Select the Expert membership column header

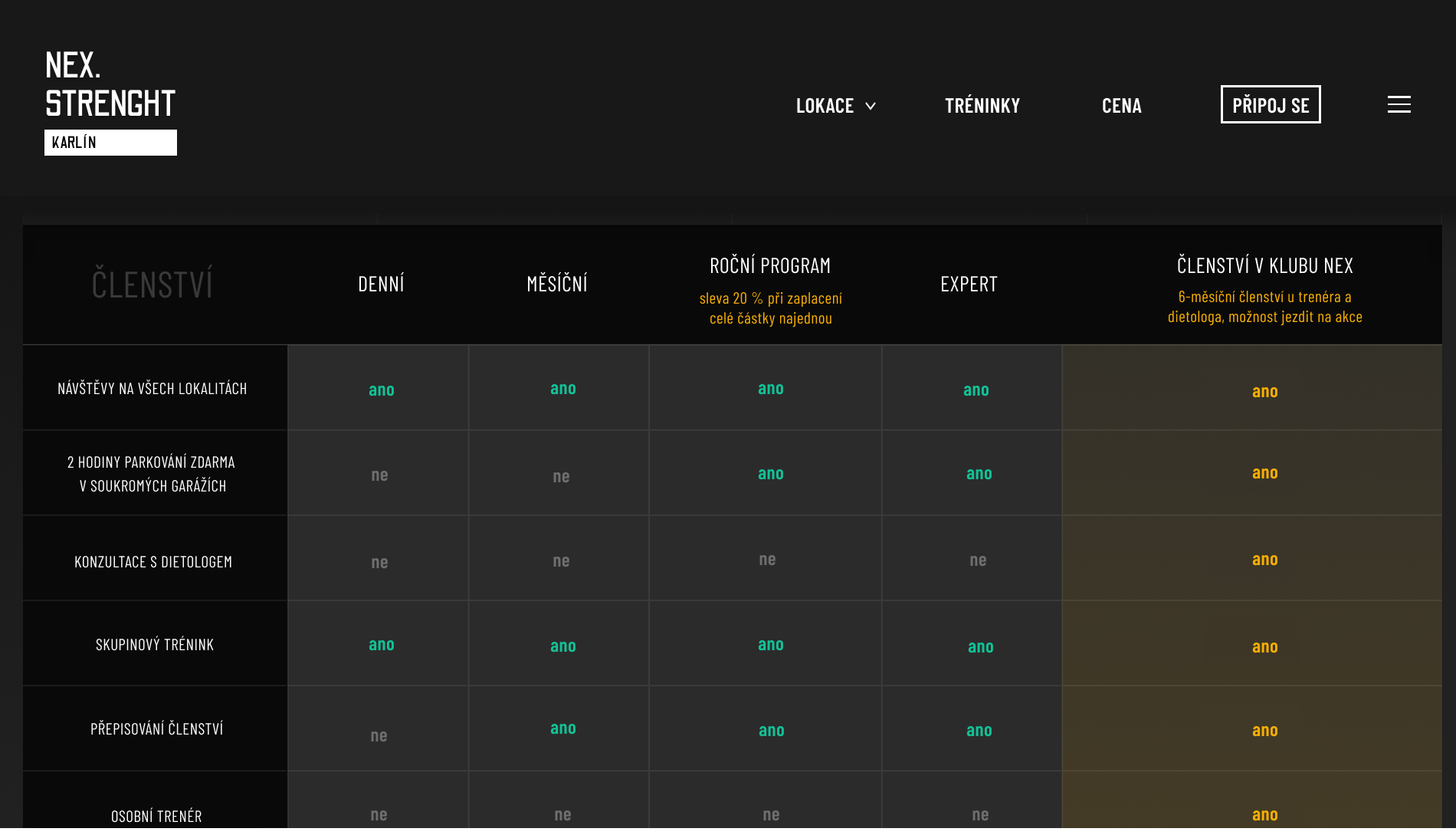pyautogui.click(x=969, y=284)
